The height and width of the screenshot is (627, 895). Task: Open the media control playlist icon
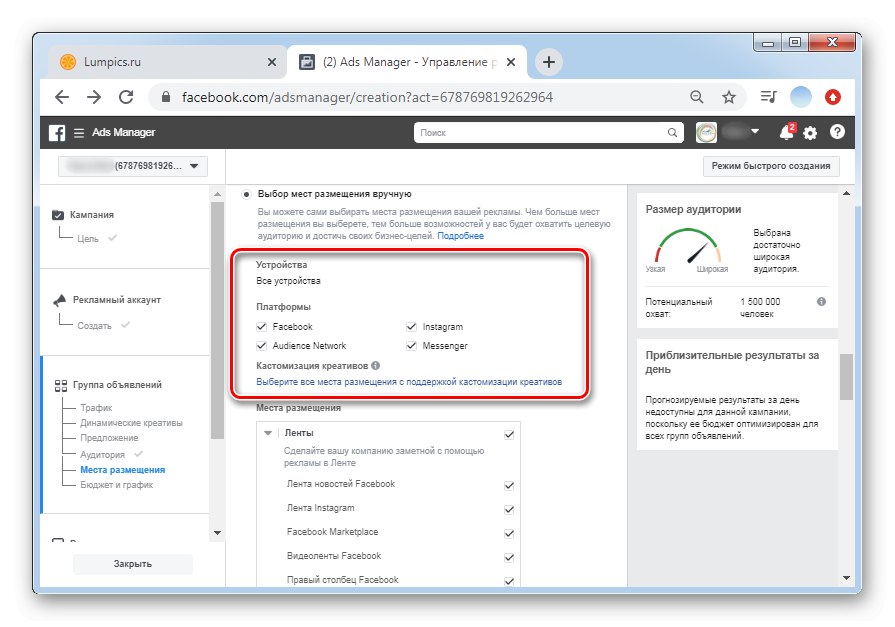768,97
